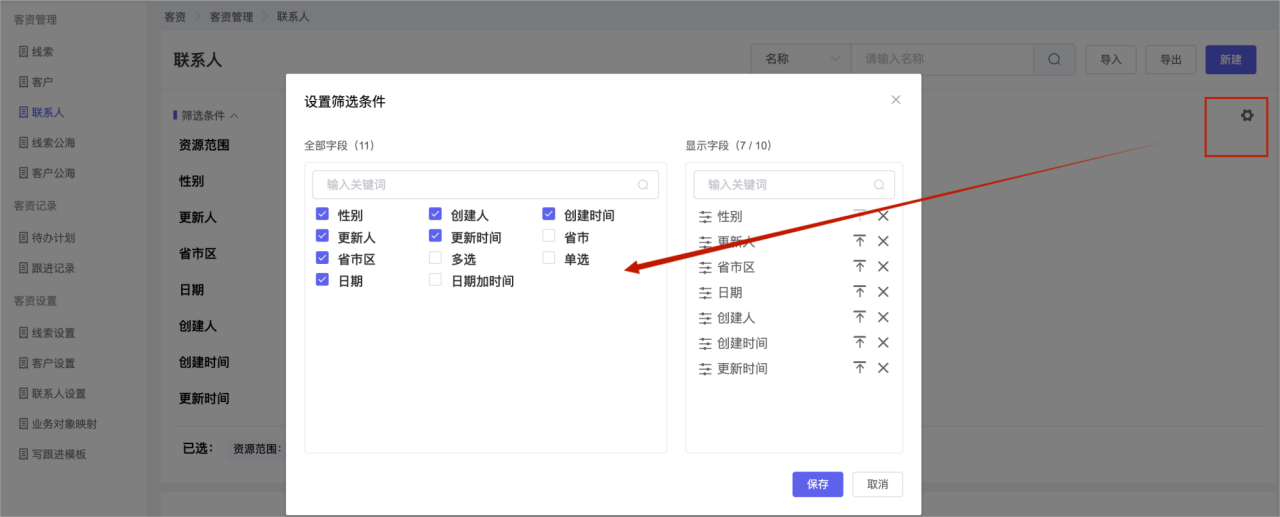Uncheck the 更新时间 checkbox

pos(435,236)
